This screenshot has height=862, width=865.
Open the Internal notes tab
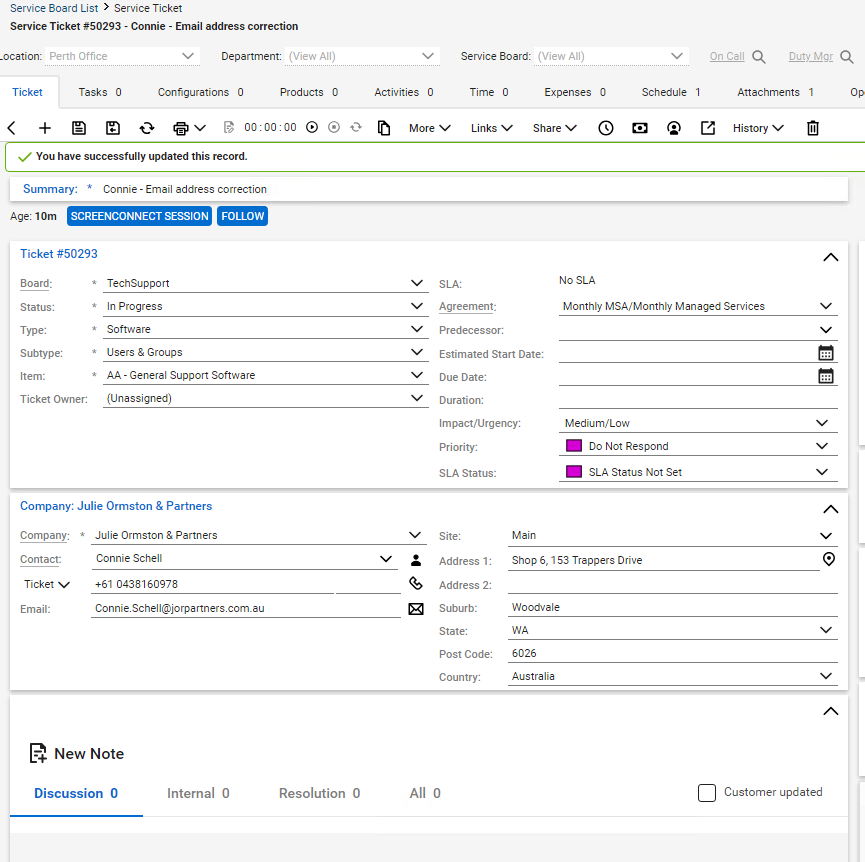click(x=198, y=793)
